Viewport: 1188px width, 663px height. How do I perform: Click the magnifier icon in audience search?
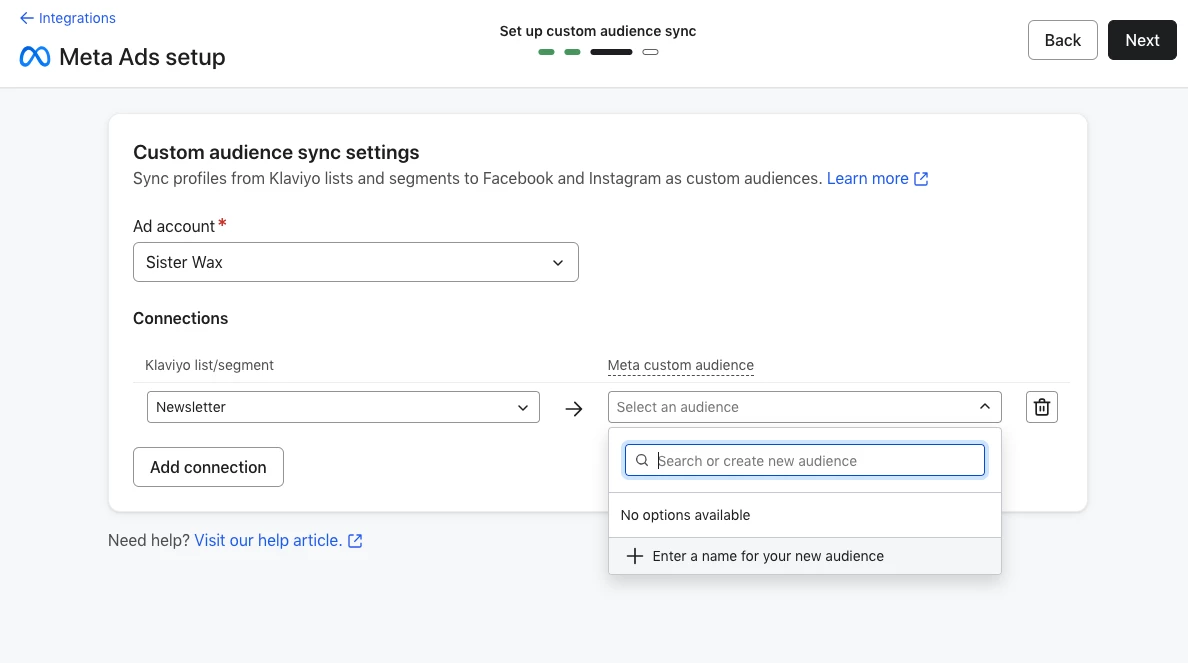[642, 461]
